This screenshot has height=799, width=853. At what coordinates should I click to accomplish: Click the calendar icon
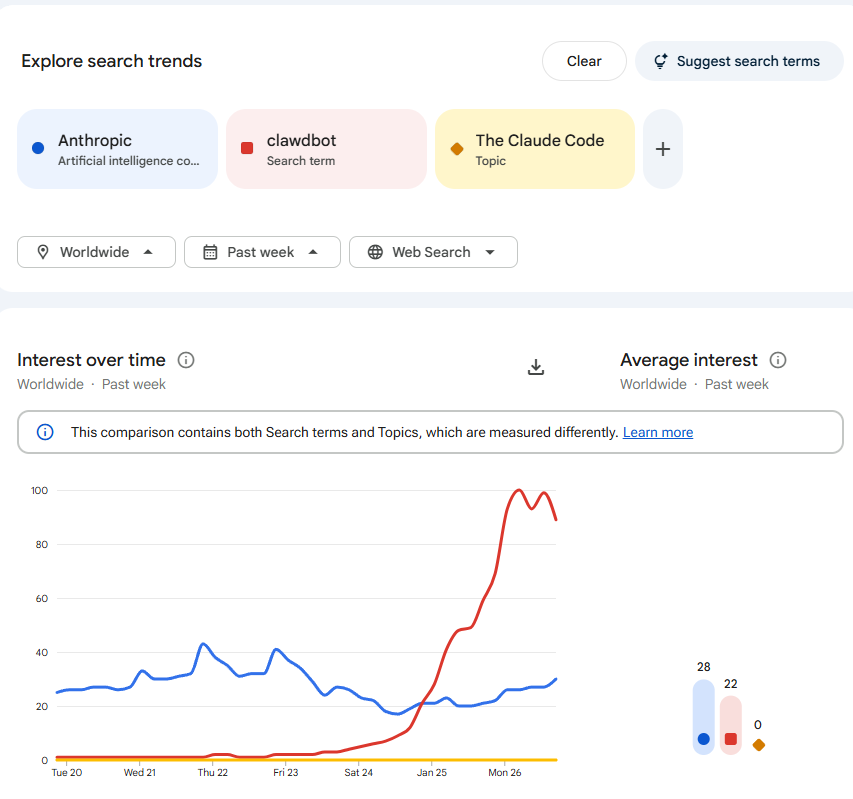click(210, 252)
